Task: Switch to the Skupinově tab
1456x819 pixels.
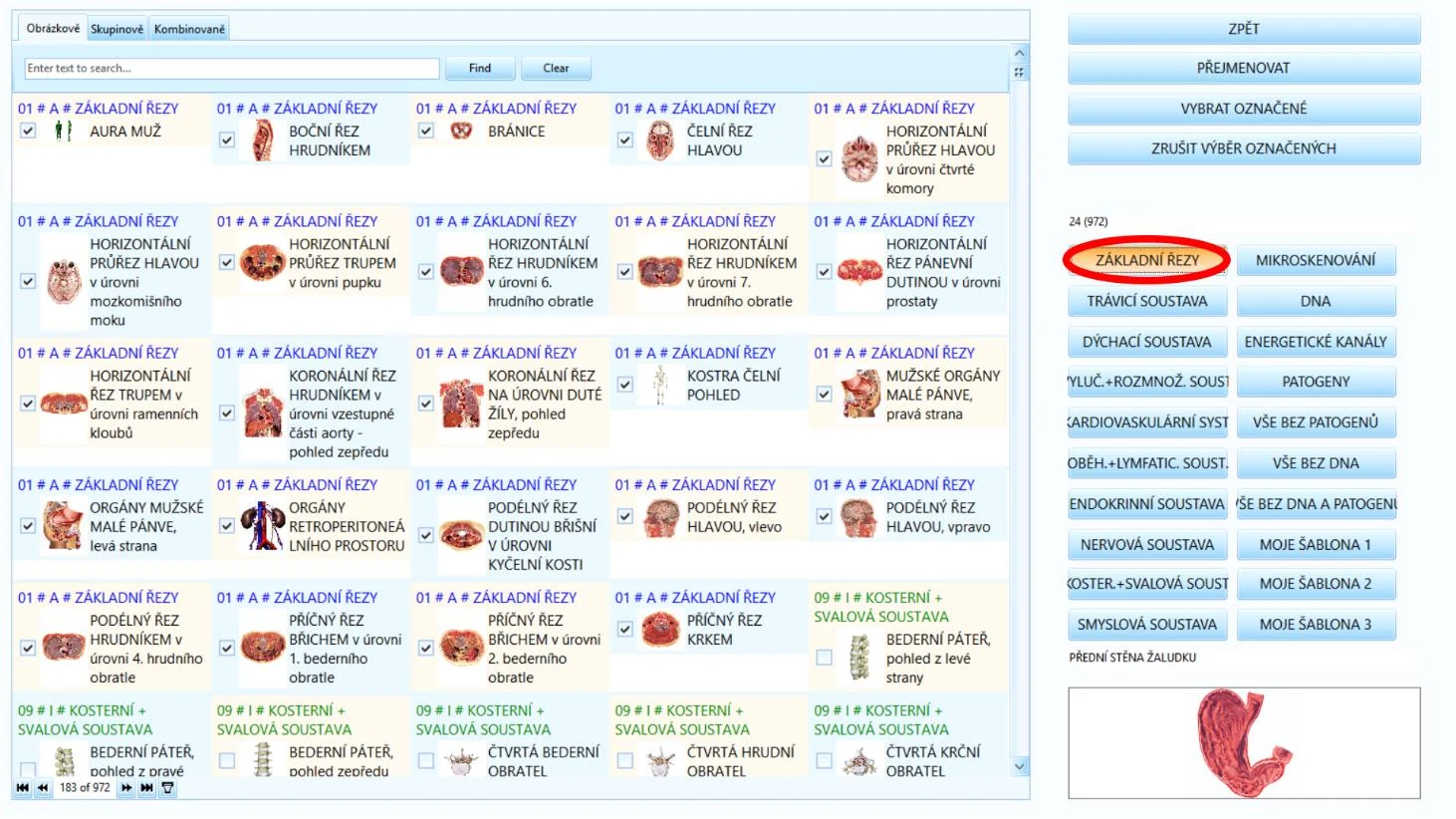Action: (x=117, y=29)
